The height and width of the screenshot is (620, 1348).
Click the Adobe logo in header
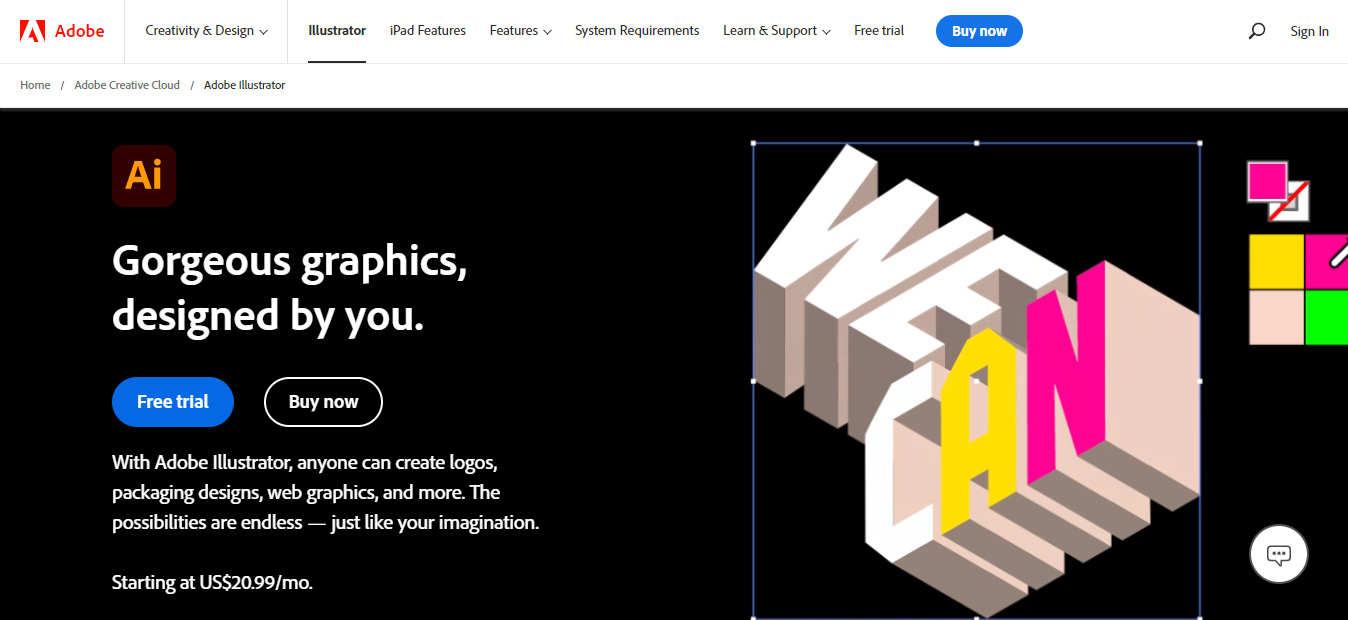(x=62, y=31)
